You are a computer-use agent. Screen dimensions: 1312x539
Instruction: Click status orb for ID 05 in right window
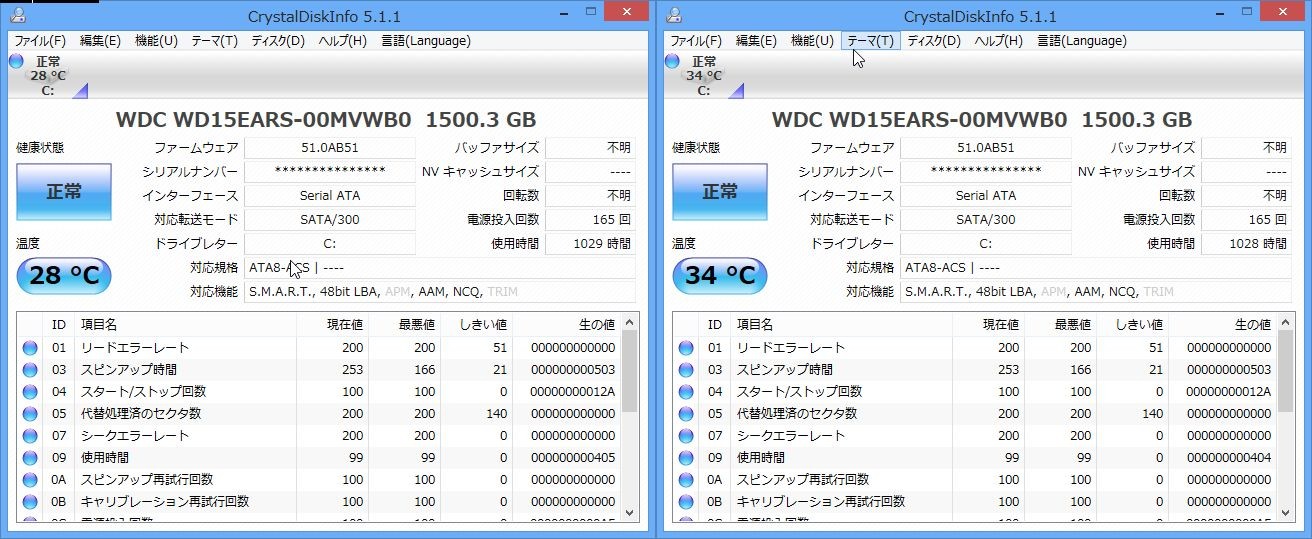pos(686,414)
